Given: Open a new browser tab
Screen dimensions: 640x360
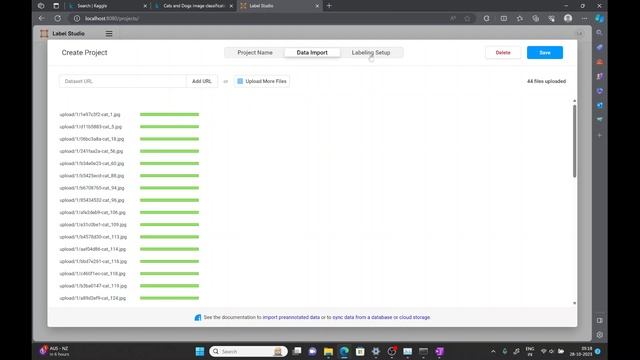Looking at the screenshot, I should tap(329, 6).
